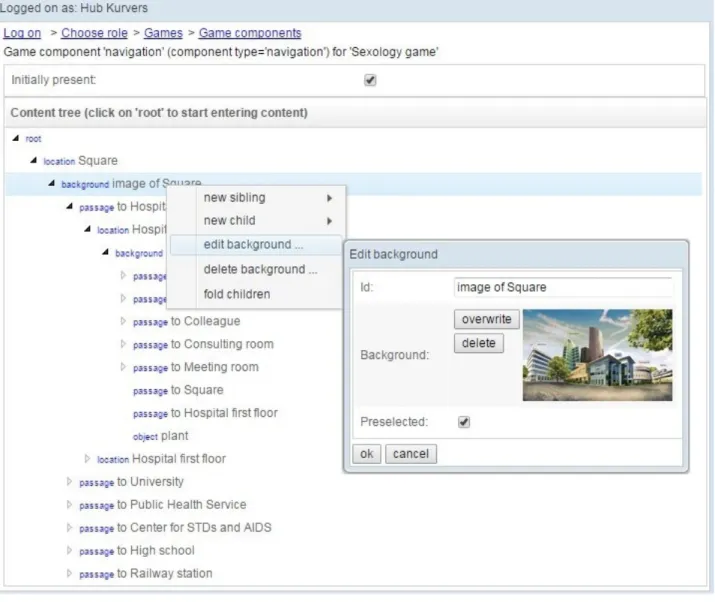The width and height of the screenshot is (715, 602).
Task: Select the passage to Square item
Action: [x=178, y=390]
